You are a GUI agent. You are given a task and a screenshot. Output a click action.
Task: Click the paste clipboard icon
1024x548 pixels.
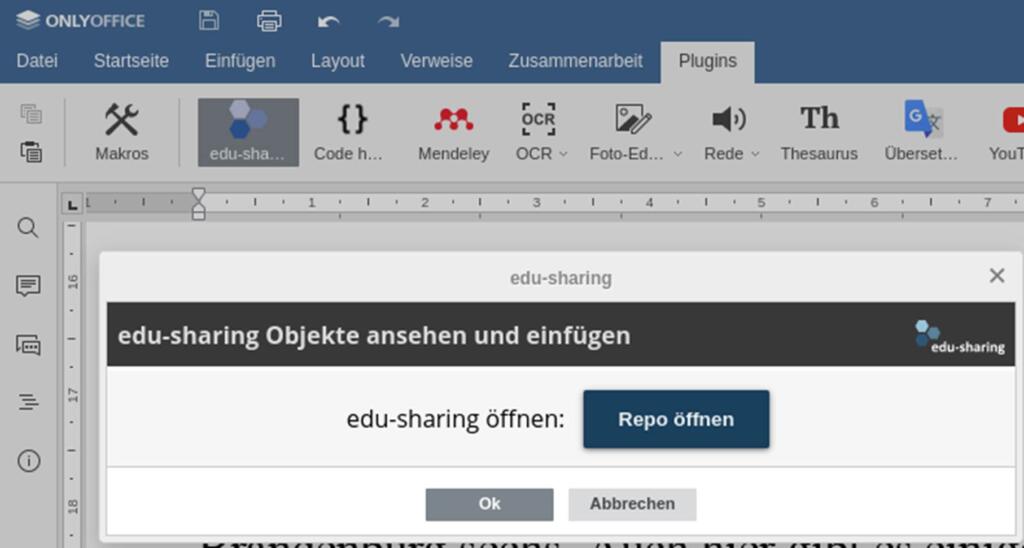click(x=31, y=152)
